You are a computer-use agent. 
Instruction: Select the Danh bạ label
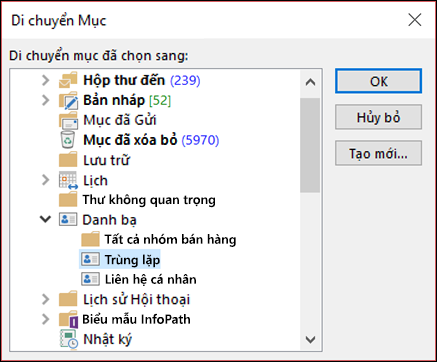(x=109, y=220)
